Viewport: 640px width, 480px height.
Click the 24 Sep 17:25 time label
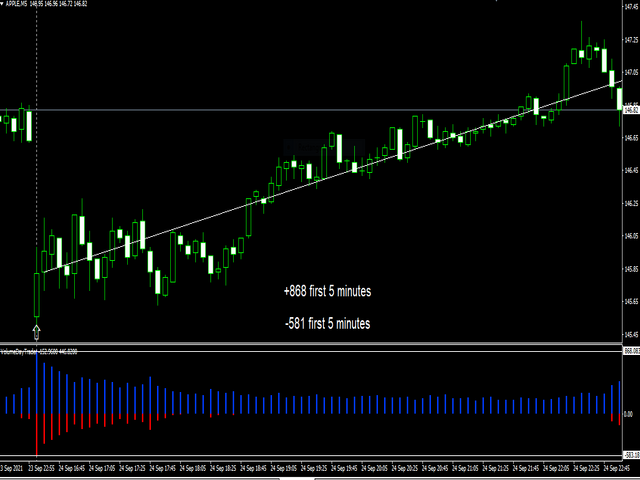tap(133, 468)
